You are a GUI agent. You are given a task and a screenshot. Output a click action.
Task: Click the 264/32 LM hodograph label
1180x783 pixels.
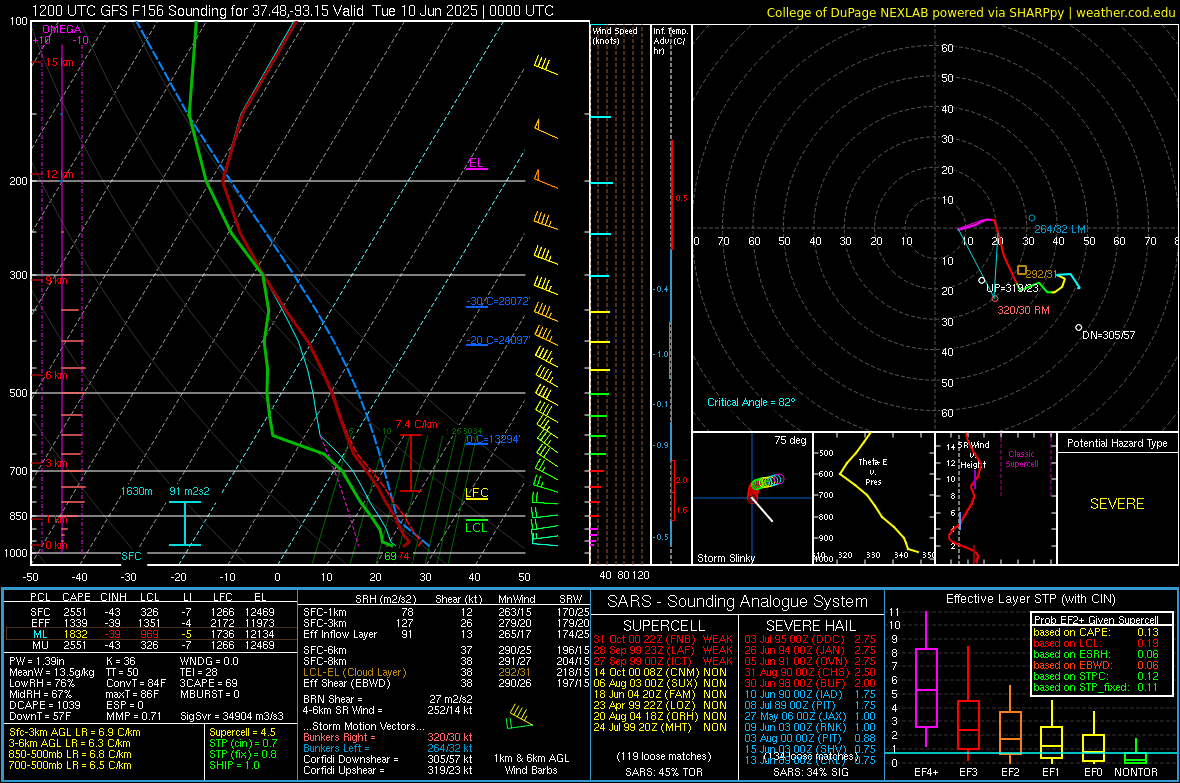(1060, 229)
